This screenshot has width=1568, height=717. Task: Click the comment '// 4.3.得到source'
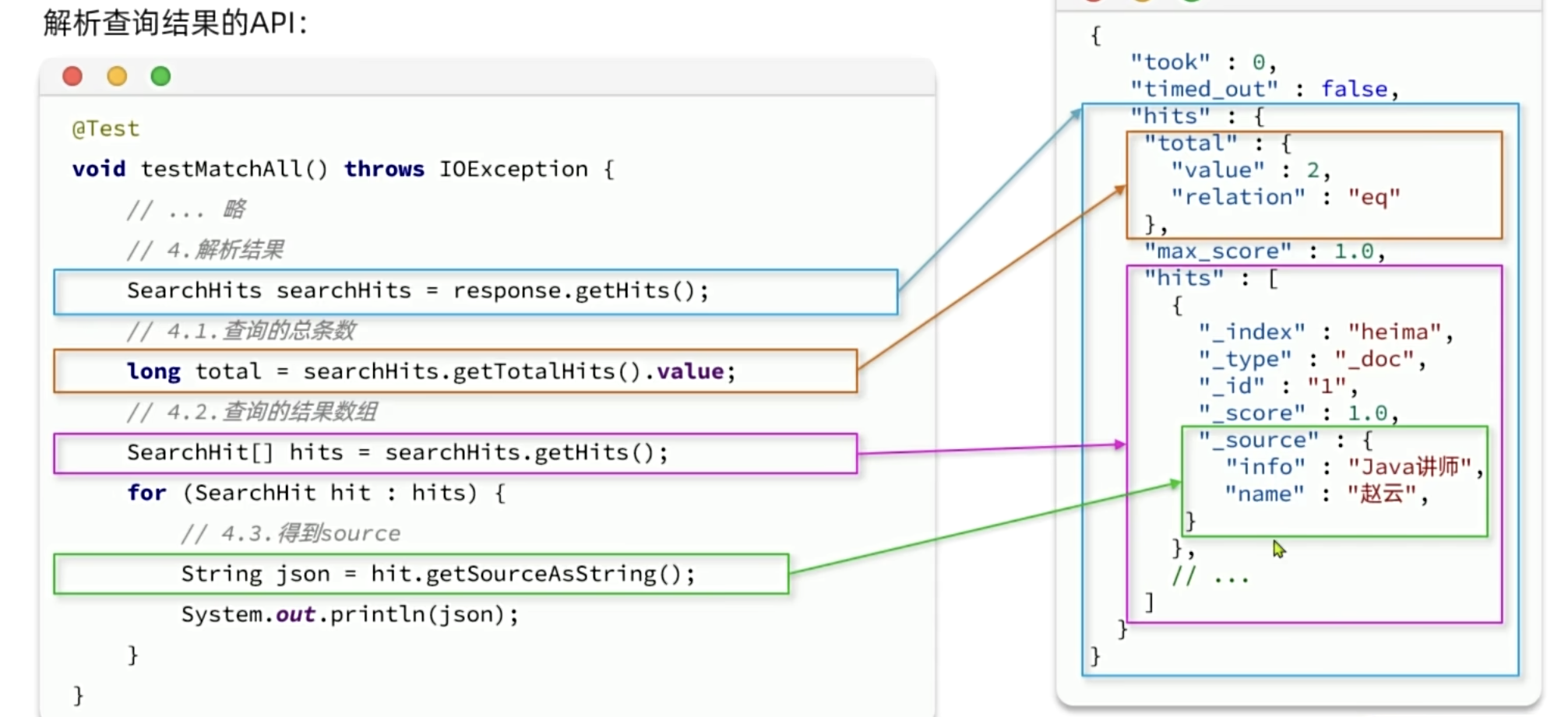[291, 533]
